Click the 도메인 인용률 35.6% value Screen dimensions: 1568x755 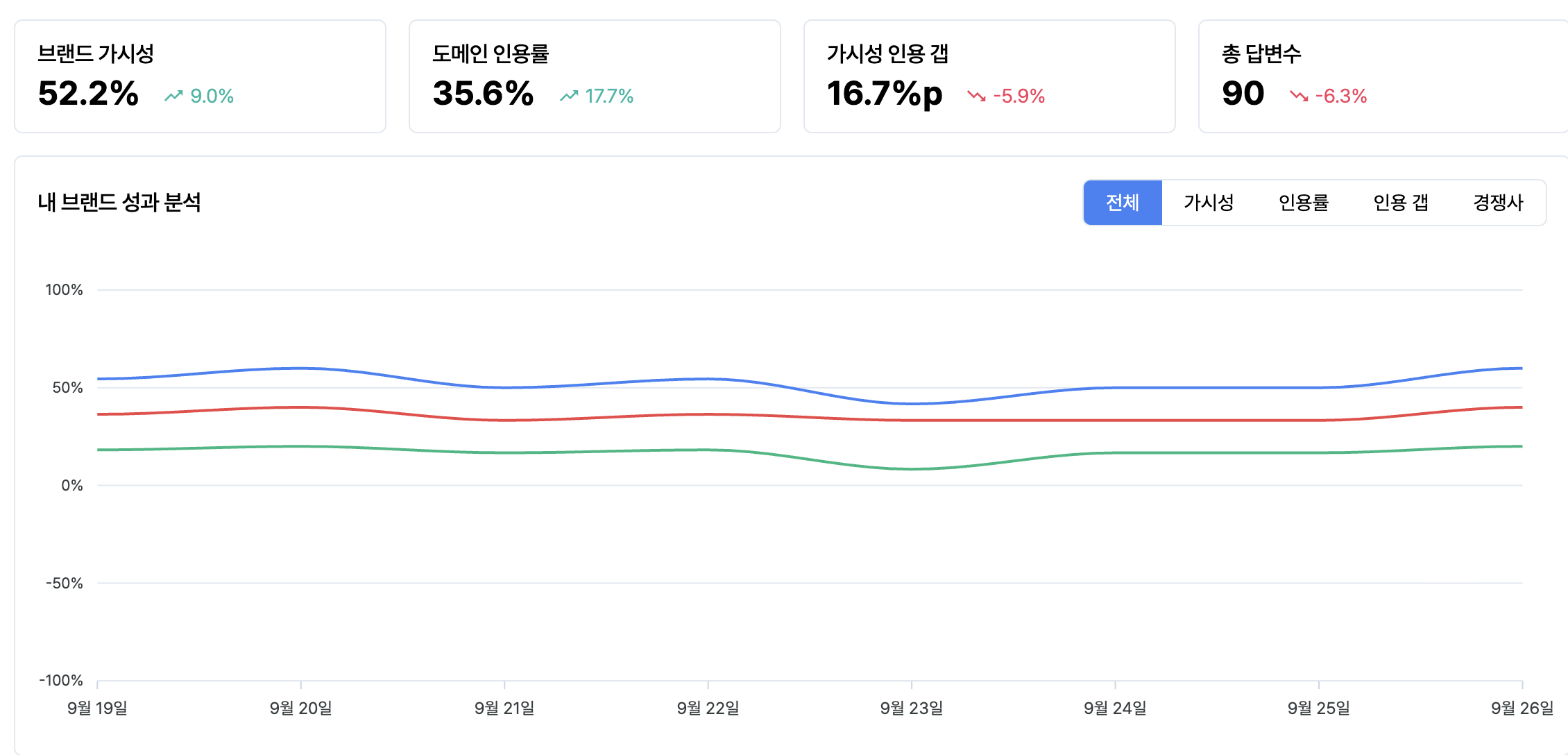tap(483, 94)
